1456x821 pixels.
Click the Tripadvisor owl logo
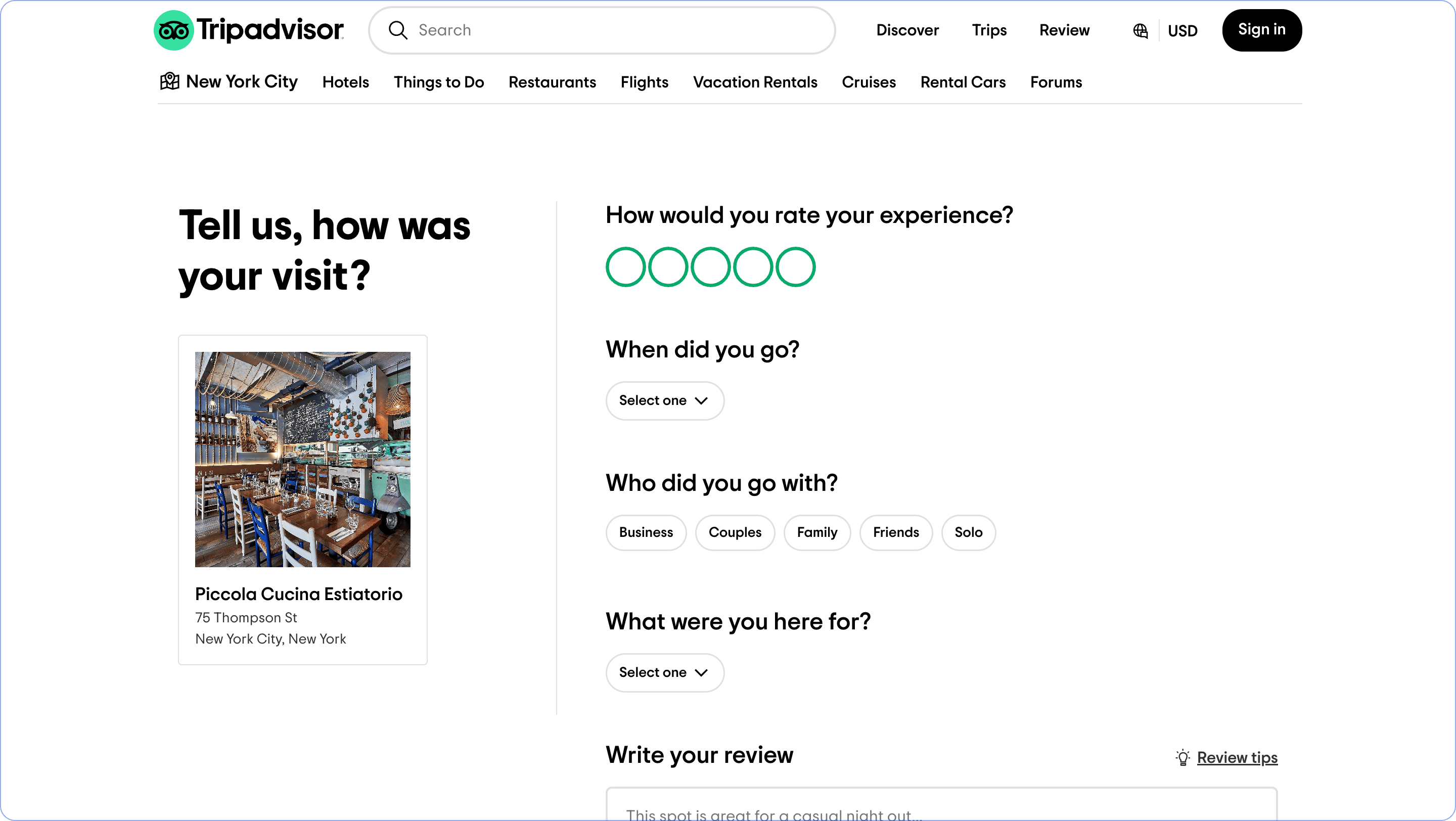(173, 30)
